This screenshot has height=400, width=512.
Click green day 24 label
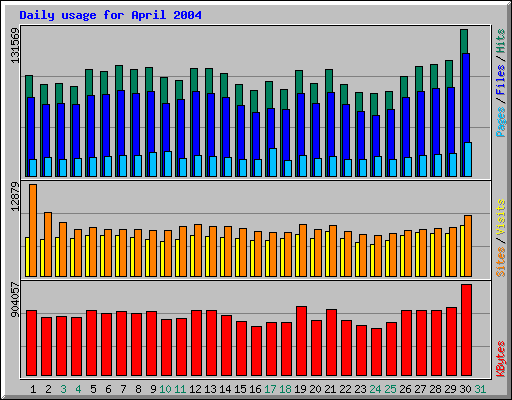(x=375, y=389)
